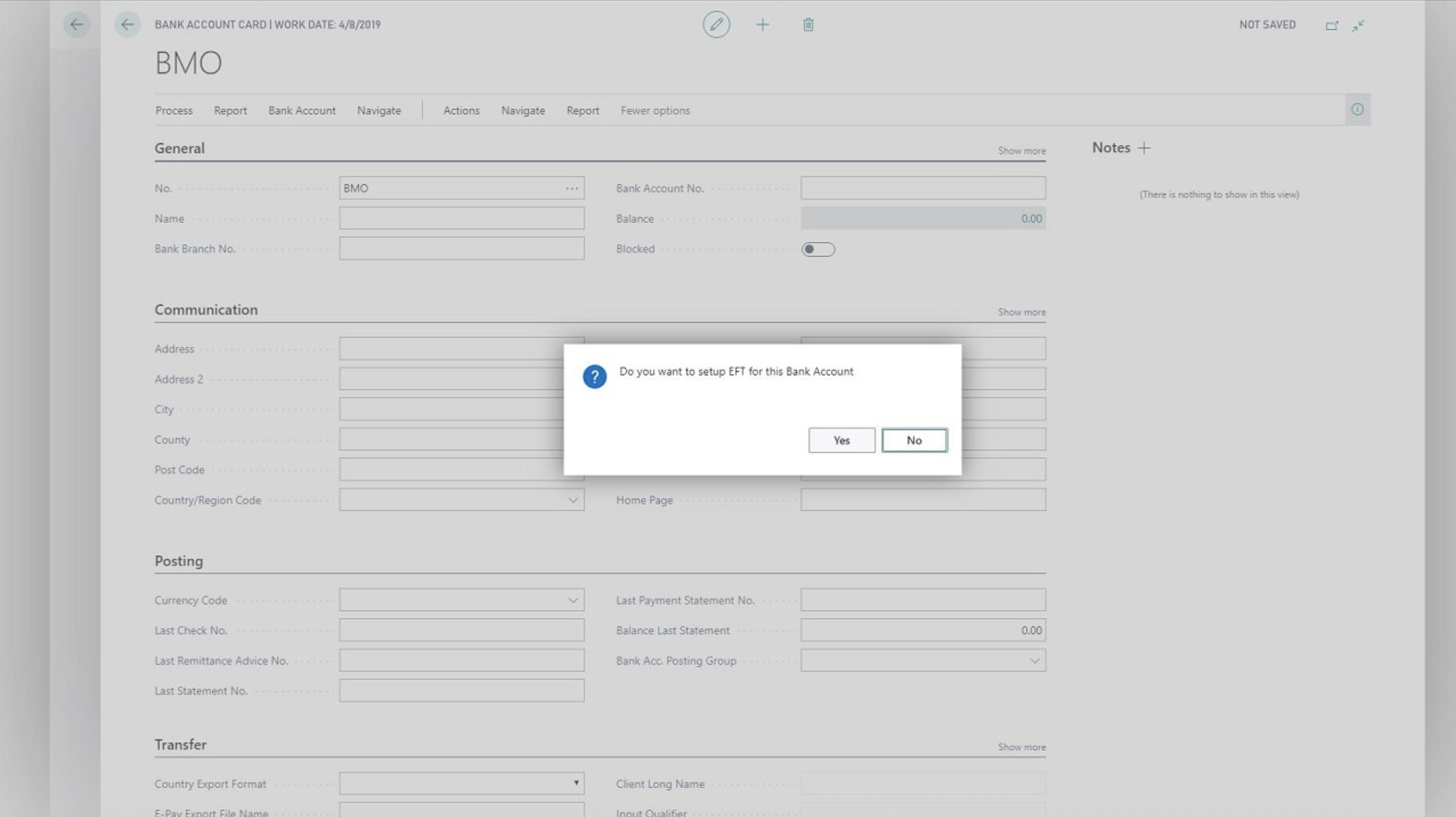
Task: Open the Report menu after Actions
Action: click(x=583, y=111)
